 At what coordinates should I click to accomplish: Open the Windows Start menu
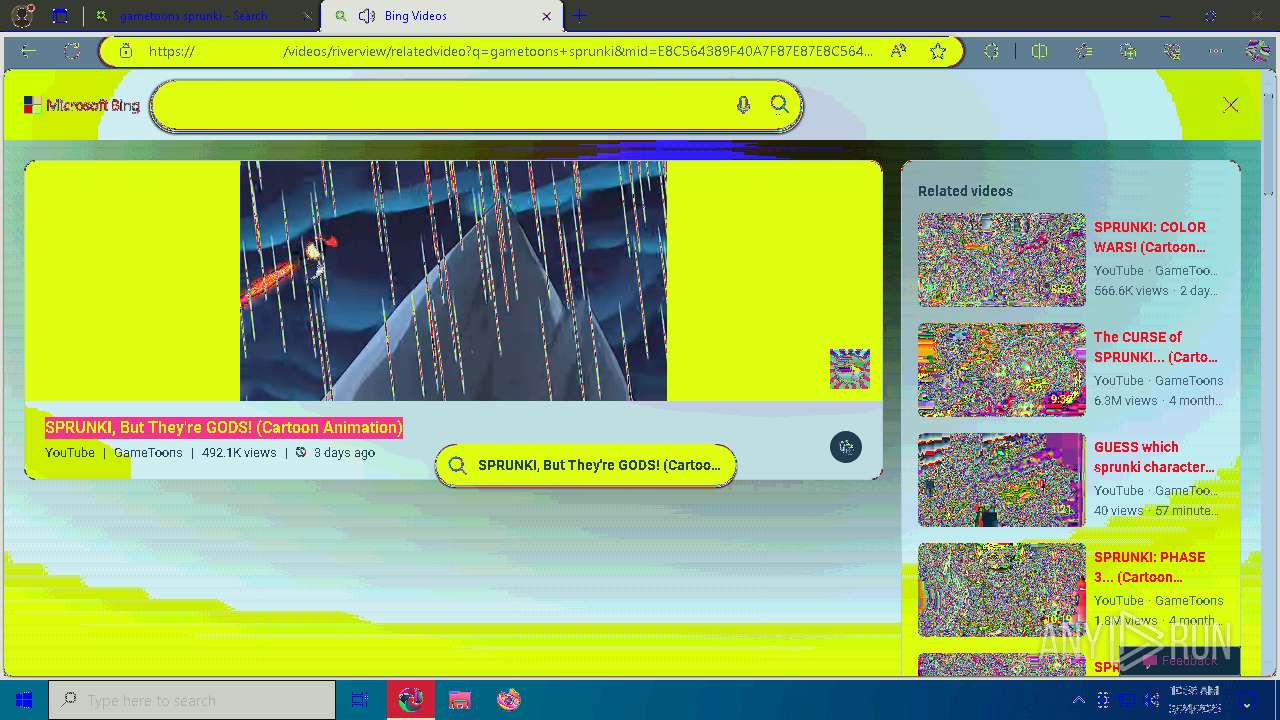(24, 700)
